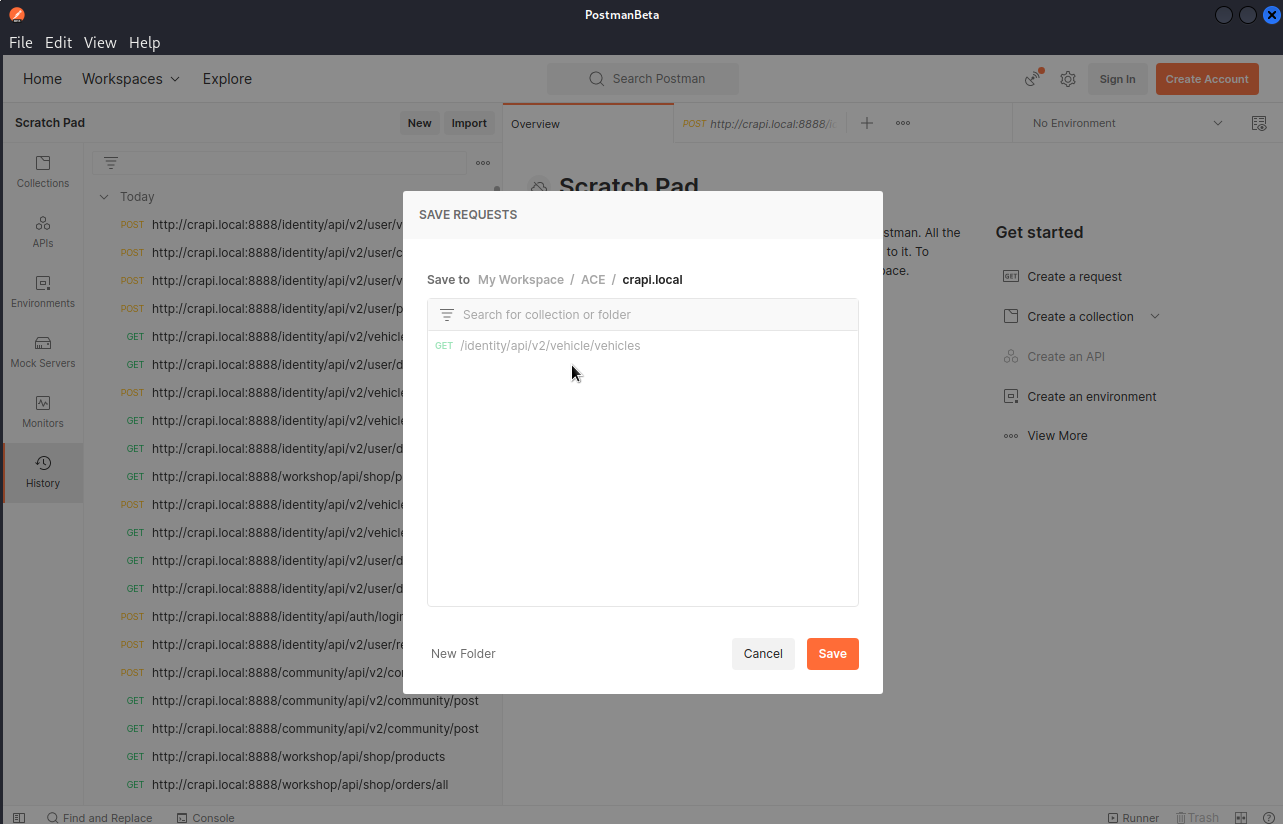
Task: Switch to the Overview tab
Action: tap(536, 124)
